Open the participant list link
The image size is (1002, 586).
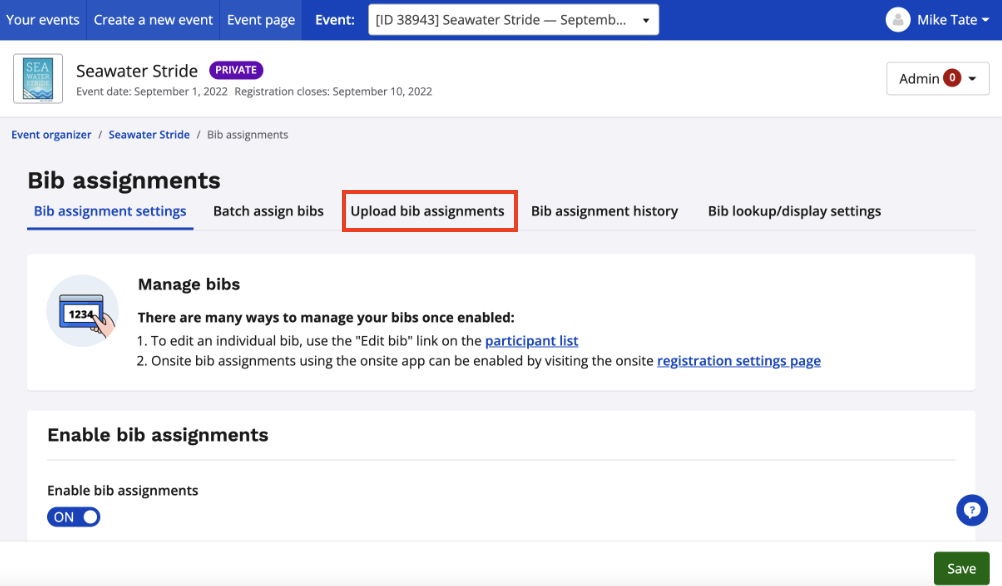(x=531, y=341)
